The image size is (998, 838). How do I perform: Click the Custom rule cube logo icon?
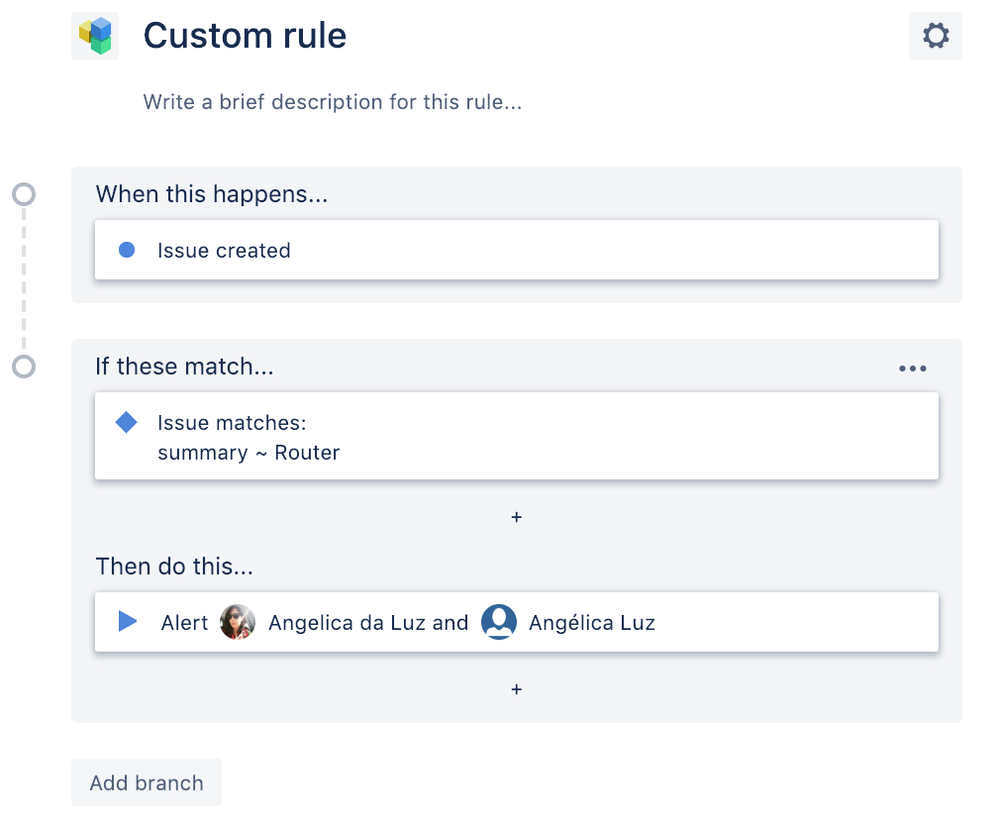95,34
